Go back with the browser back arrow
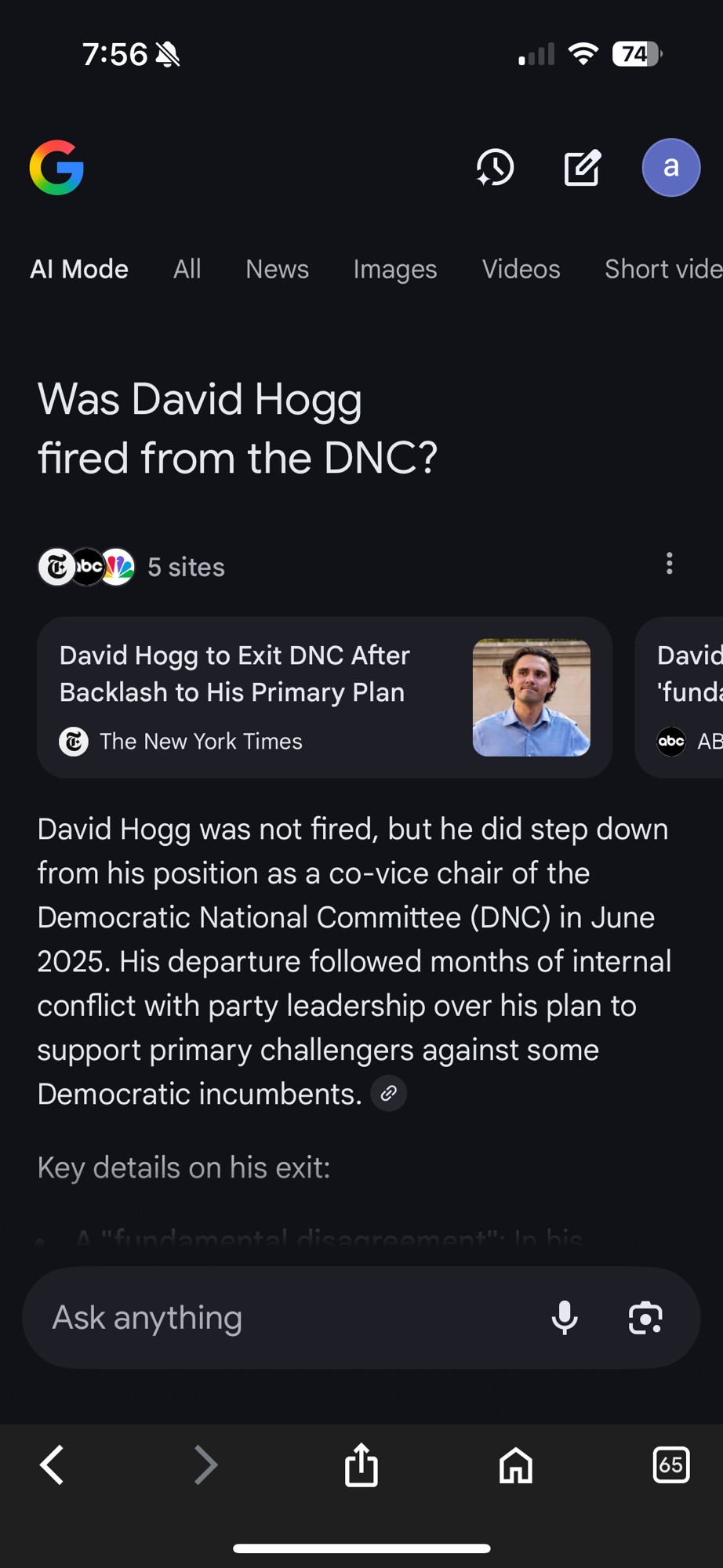723x1568 pixels. point(52,1465)
